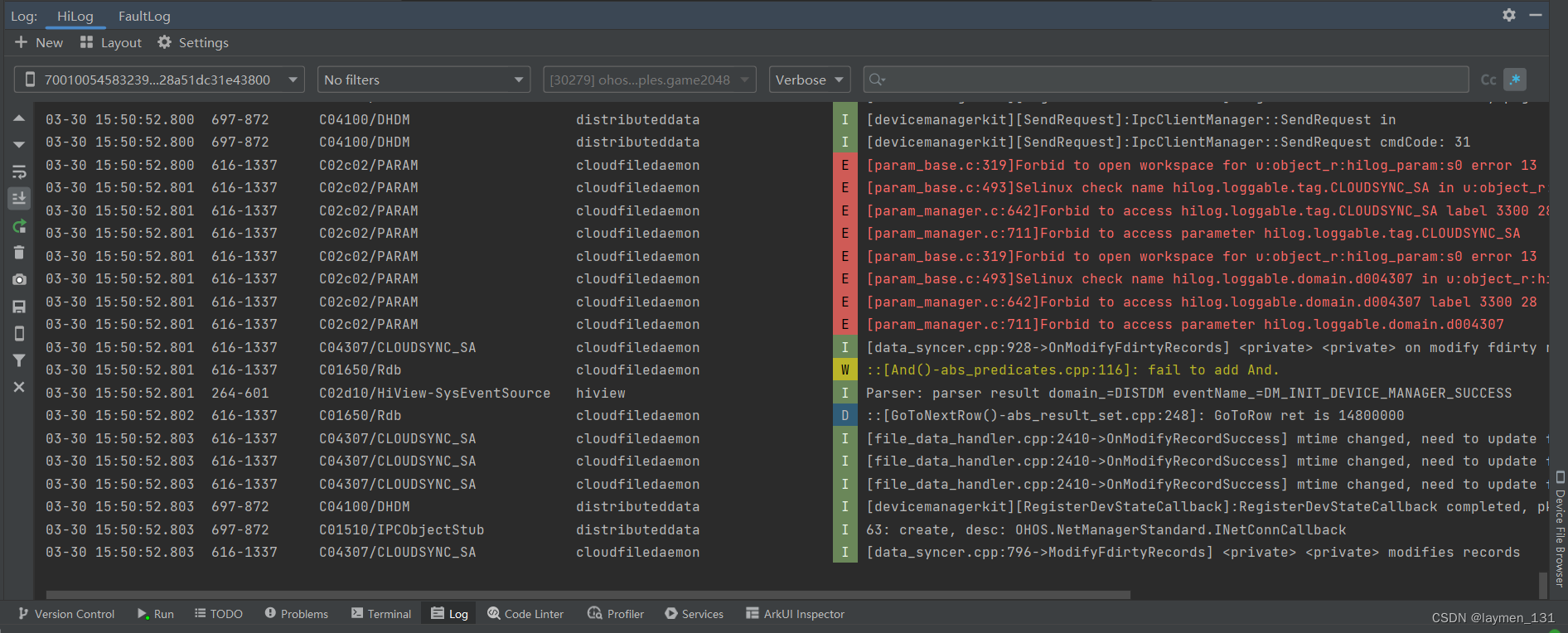Toggle match case Cc button
Viewport: 1568px width, 633px height.
coord(1488,80)
